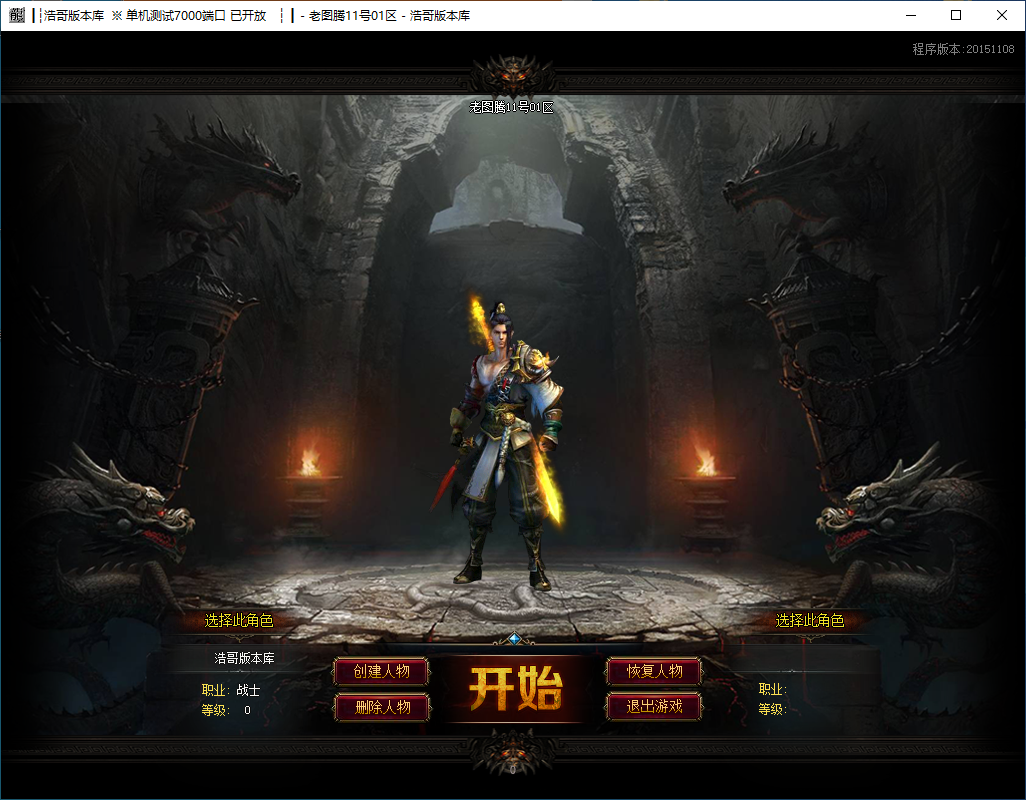Open 创建人物 to create a character
1026x800 pixels.
click(381, 671)
